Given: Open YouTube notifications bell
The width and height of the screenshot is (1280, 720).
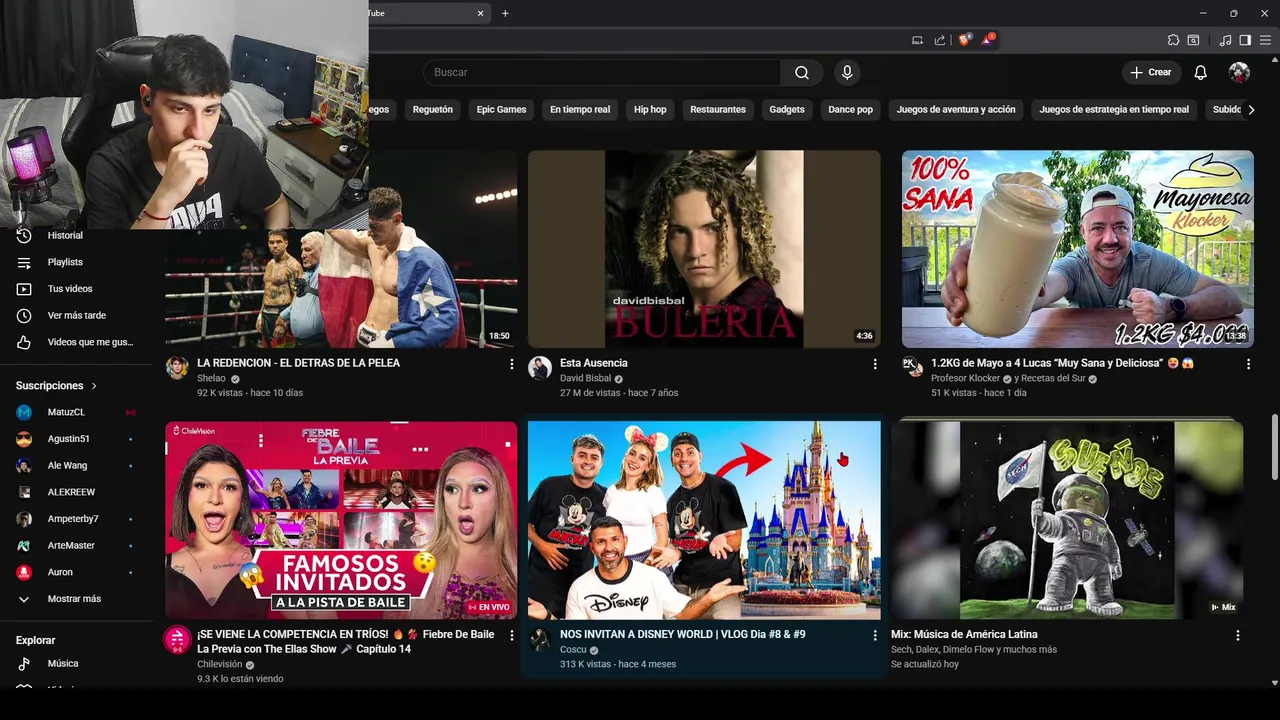Looking at the screenshot, I should [1201, 72].
